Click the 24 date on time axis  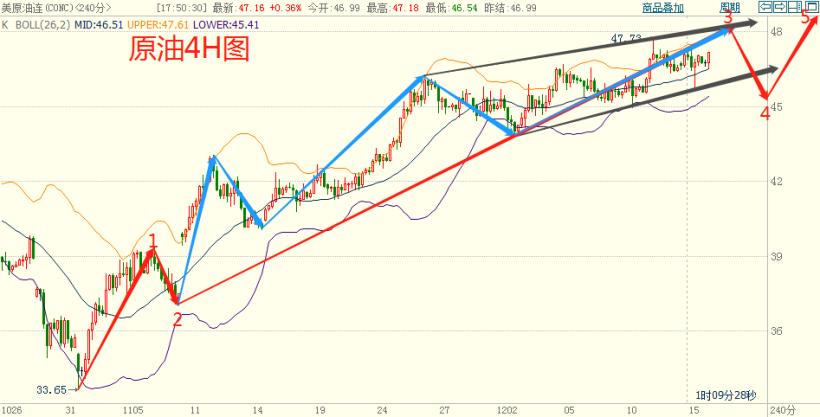[383, 410]
